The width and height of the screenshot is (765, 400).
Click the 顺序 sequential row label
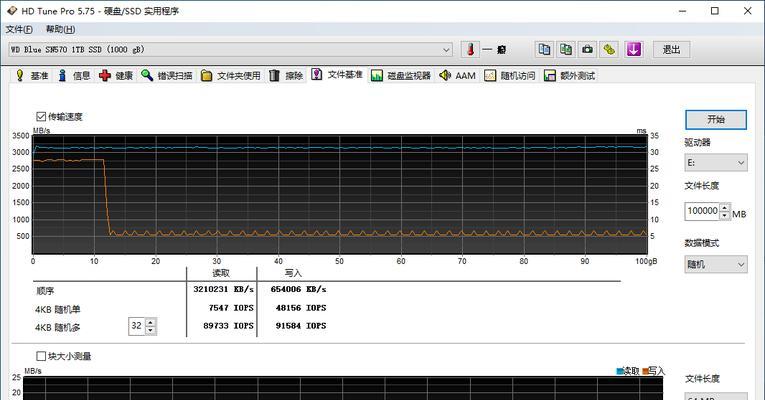[x=45, y=291]
